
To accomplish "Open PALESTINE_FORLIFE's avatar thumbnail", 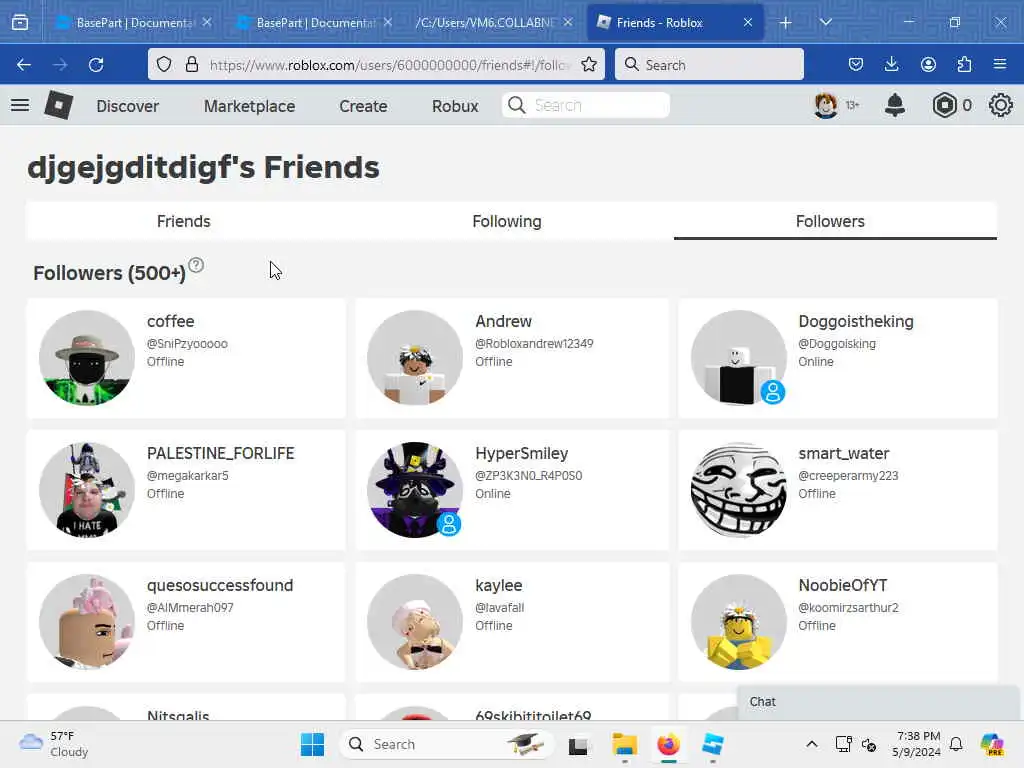I will 87,490.
